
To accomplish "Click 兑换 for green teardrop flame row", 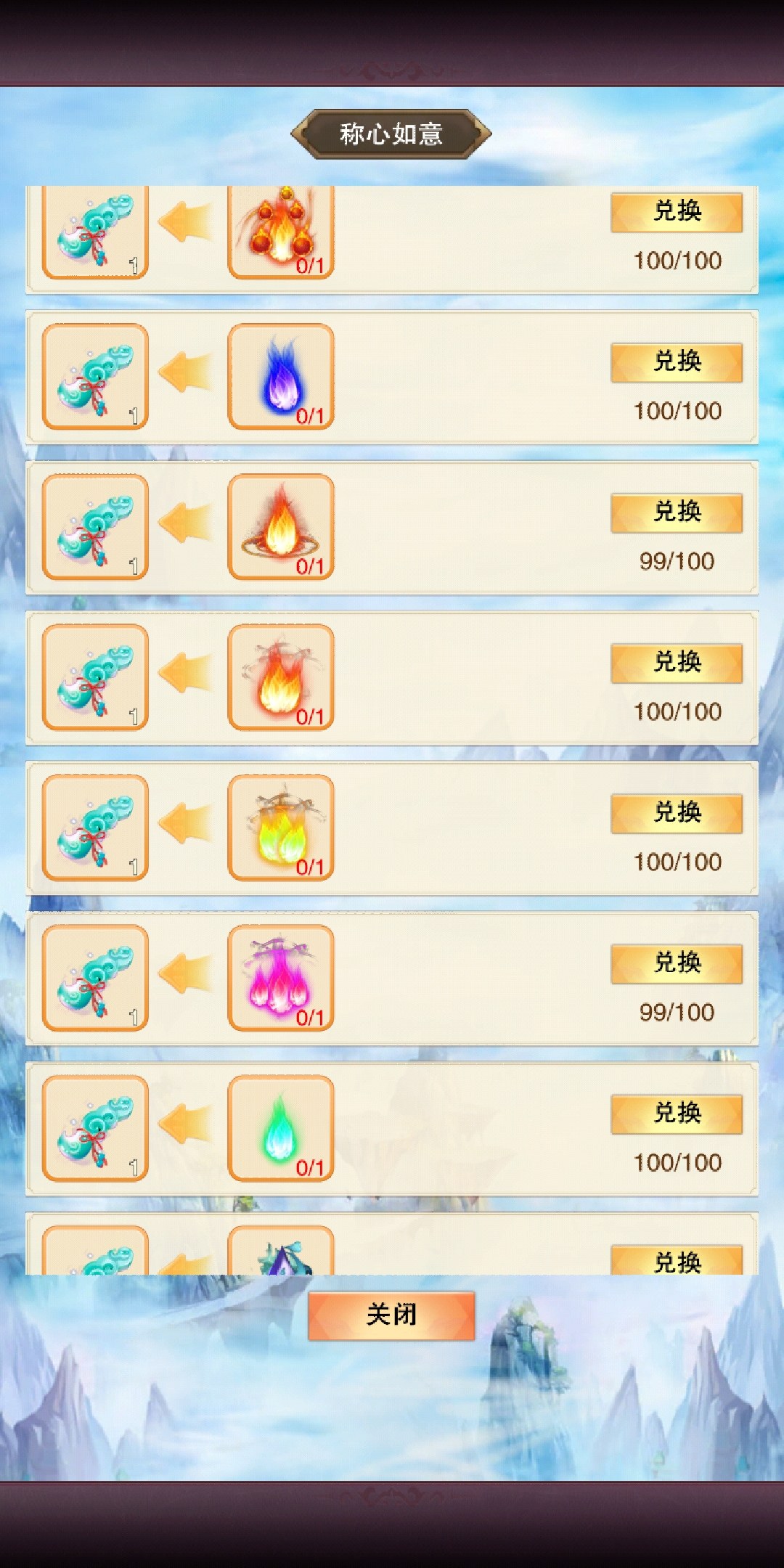I will 677,1114.
